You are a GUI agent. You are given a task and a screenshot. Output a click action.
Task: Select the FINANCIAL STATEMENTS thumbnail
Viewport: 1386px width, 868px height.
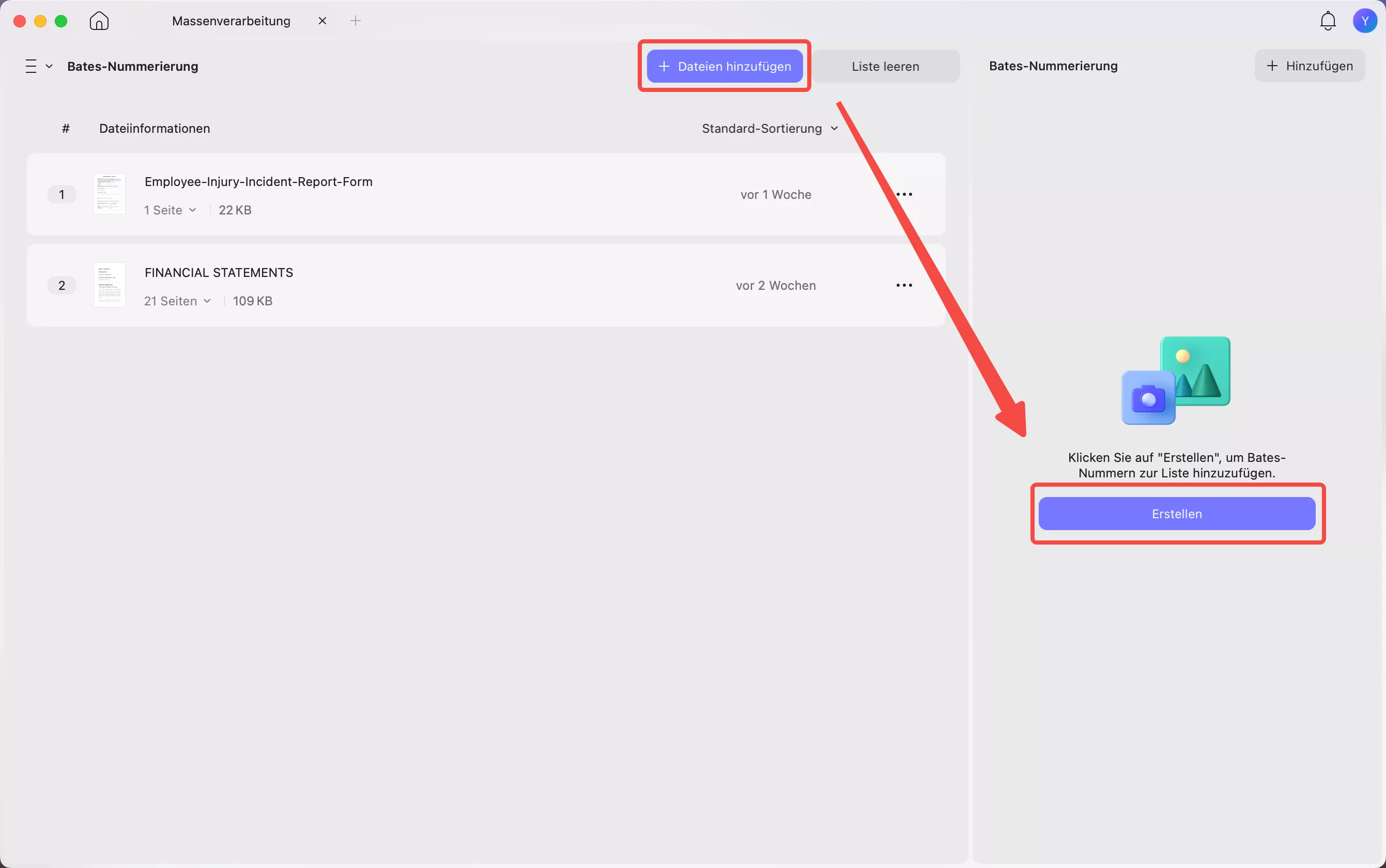coord(109,285)
